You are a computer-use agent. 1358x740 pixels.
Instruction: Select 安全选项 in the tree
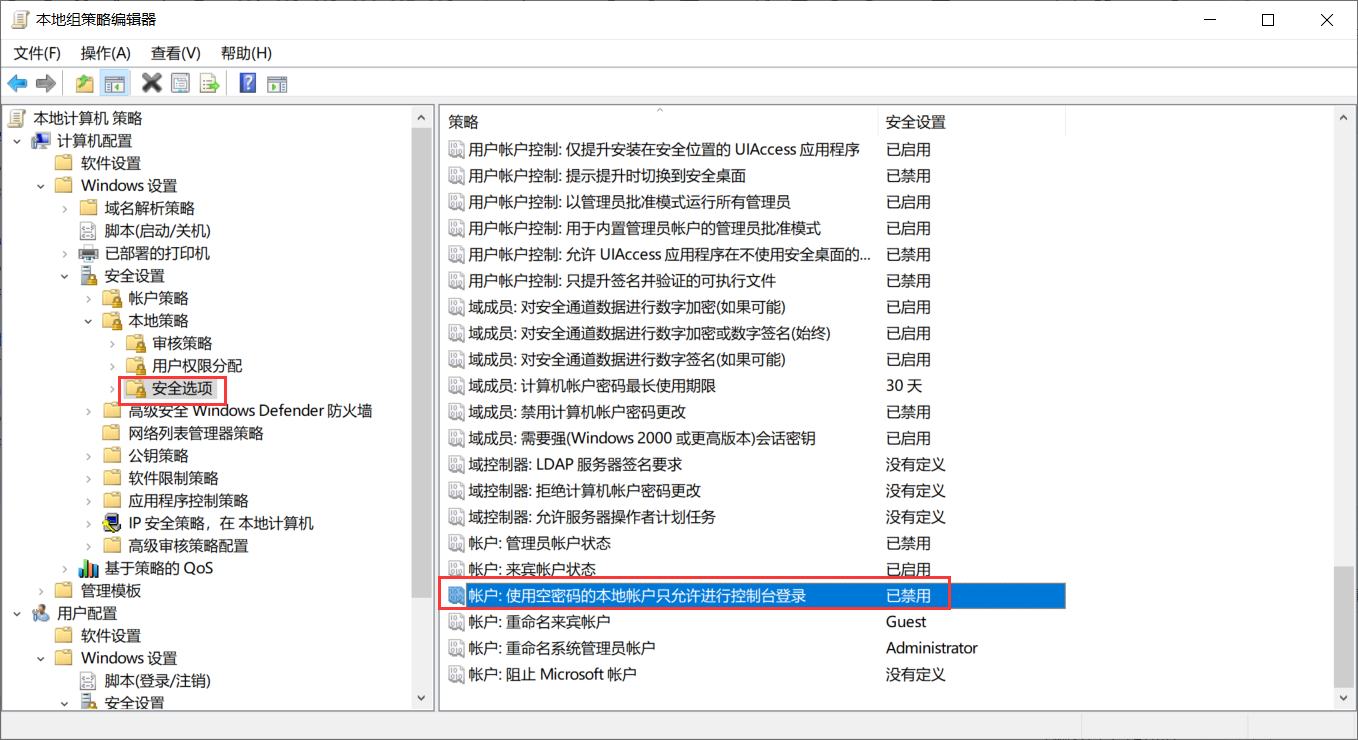[182, 388]
